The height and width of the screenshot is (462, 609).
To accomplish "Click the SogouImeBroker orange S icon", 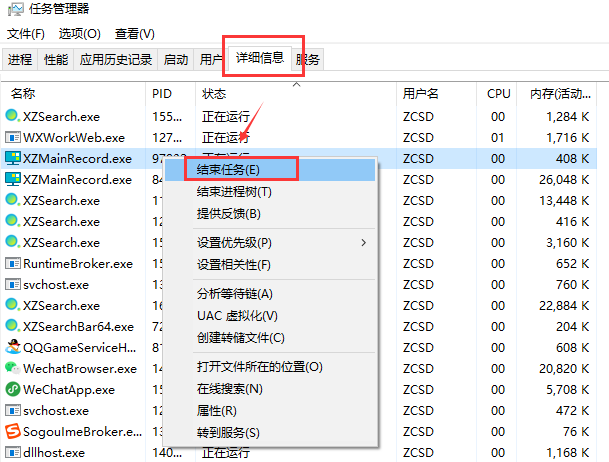I will click(12, 431).
